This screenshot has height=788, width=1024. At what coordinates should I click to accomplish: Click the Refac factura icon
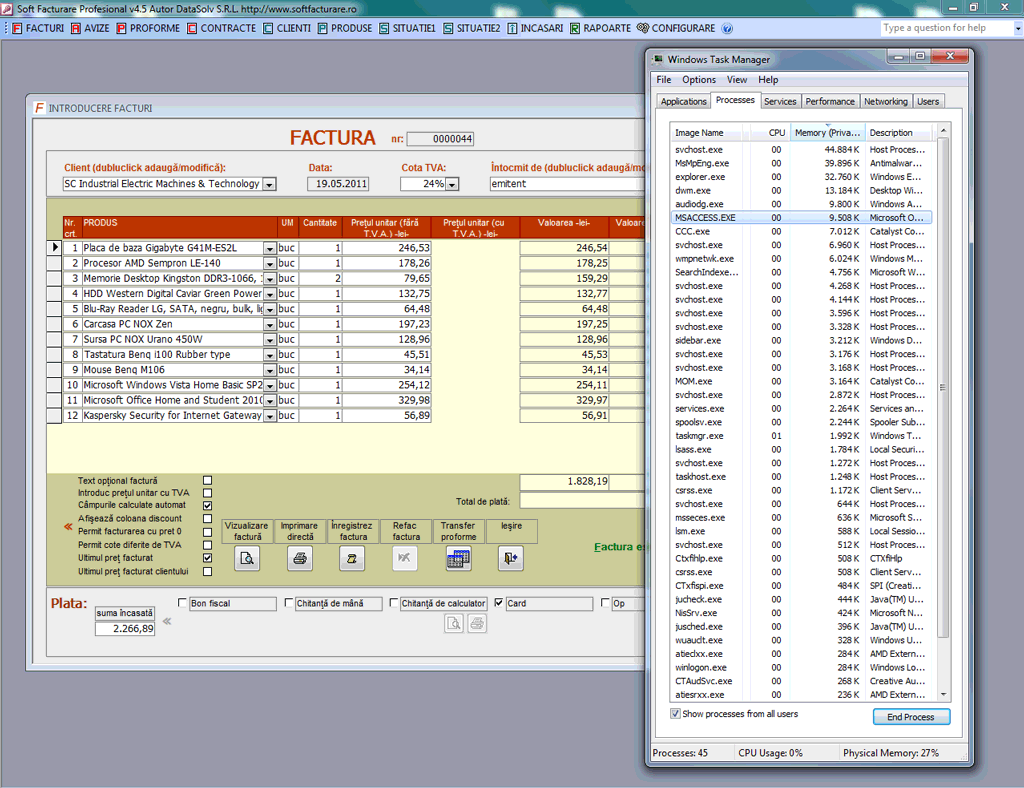(x=405, y=558)
